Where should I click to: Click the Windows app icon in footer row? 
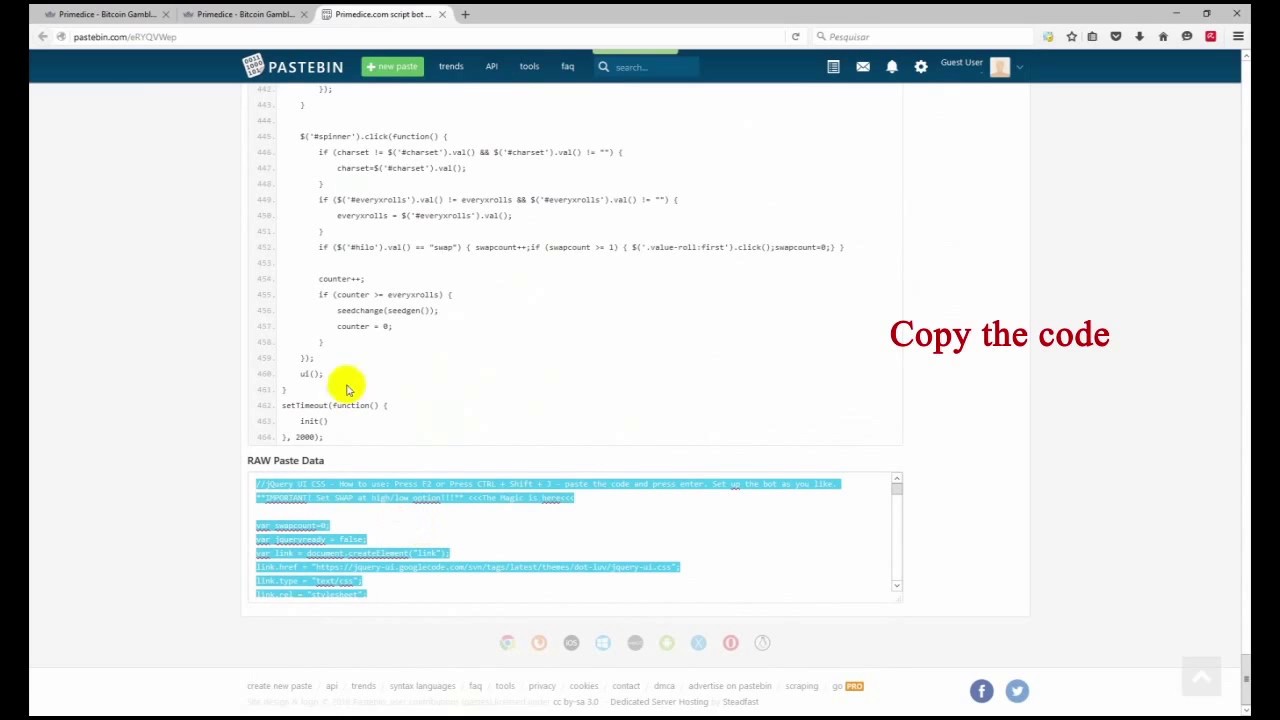603,643
